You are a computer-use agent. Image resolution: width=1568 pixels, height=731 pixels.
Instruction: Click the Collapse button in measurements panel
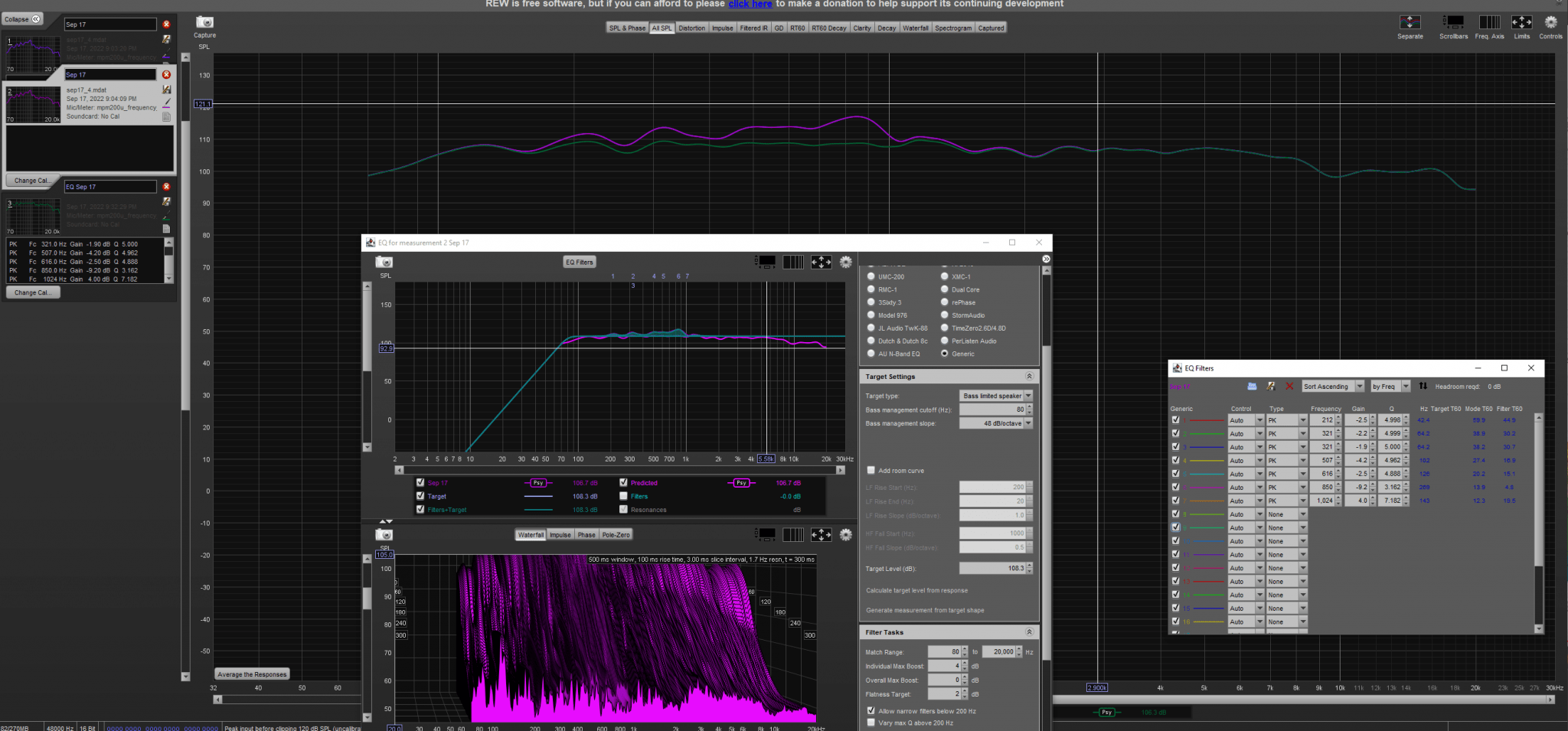(22, 19)
